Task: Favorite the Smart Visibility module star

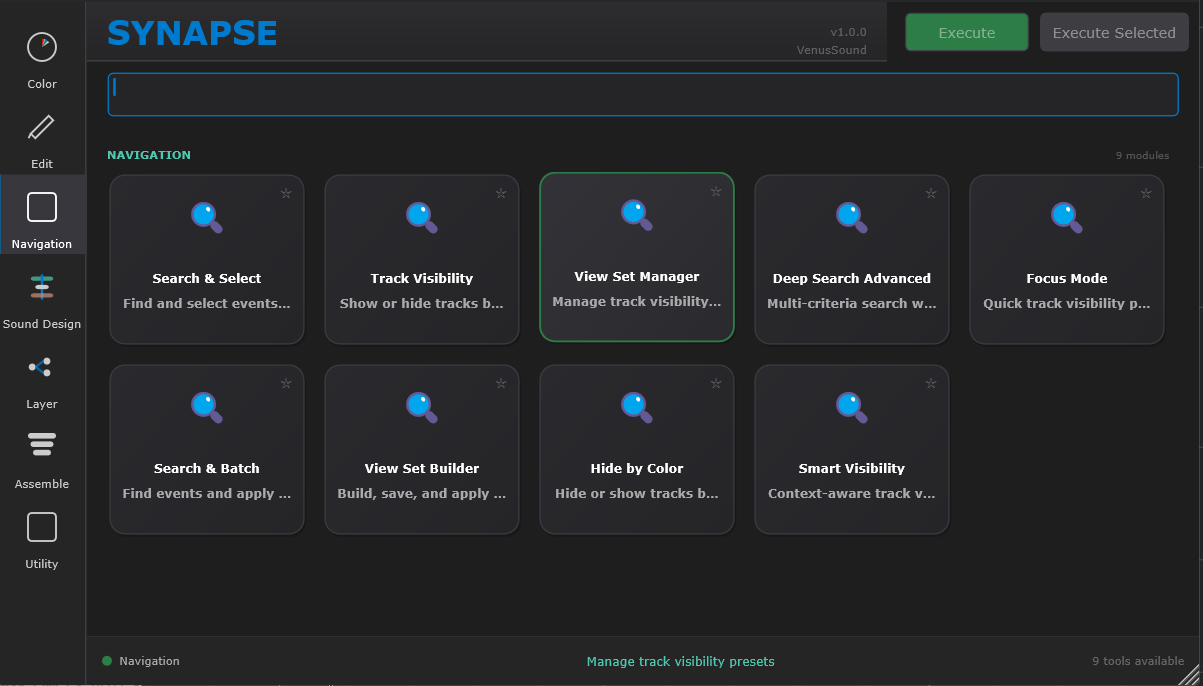Action: point(931,383)
